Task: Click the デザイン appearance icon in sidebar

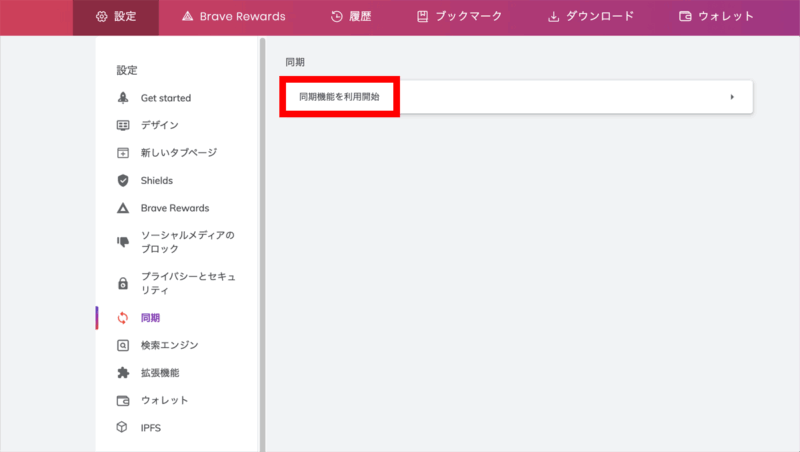Action: pyautogui.click(x=123, y=125)
